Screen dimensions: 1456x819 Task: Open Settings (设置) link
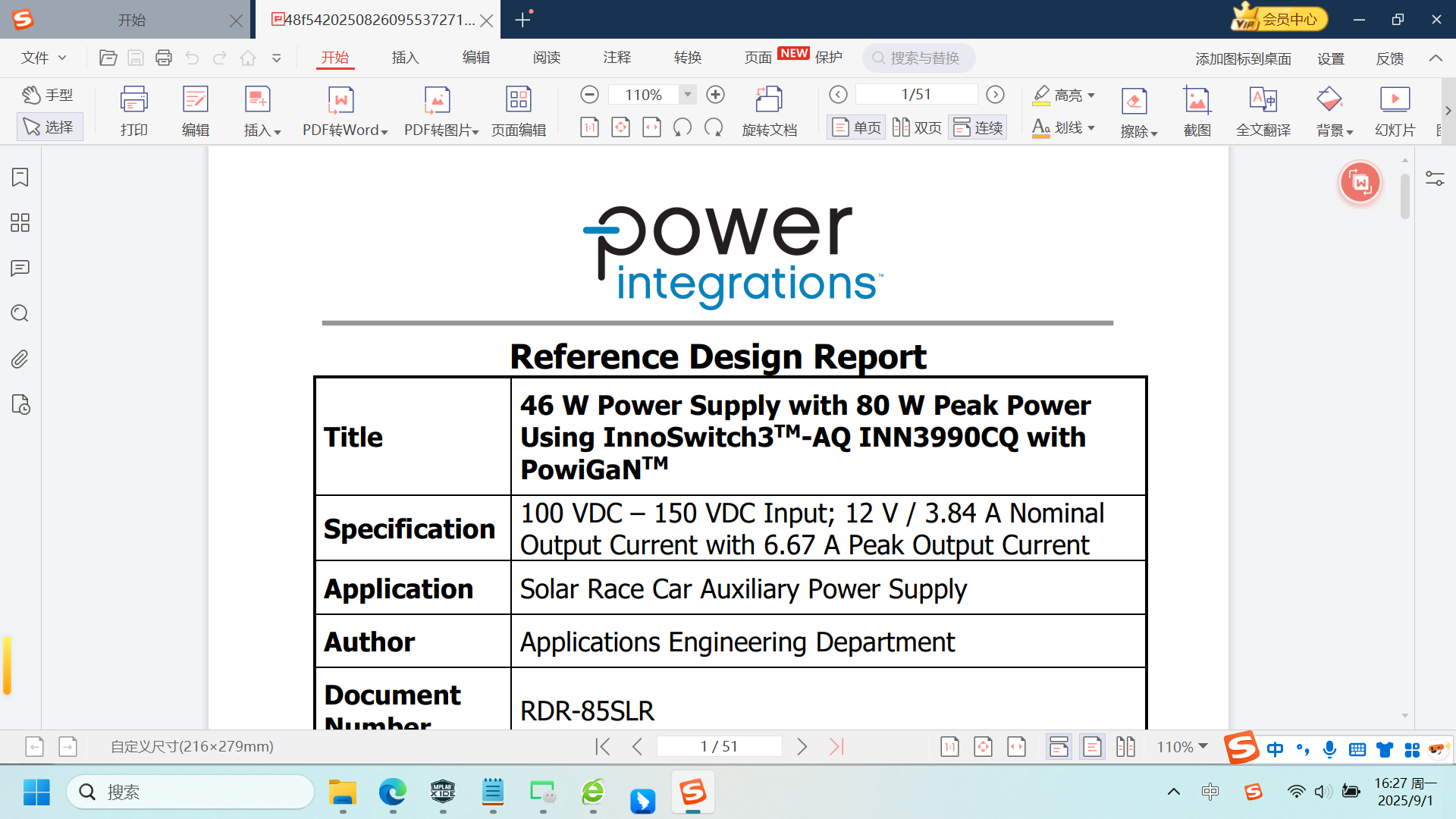[x=1330, y=58]
